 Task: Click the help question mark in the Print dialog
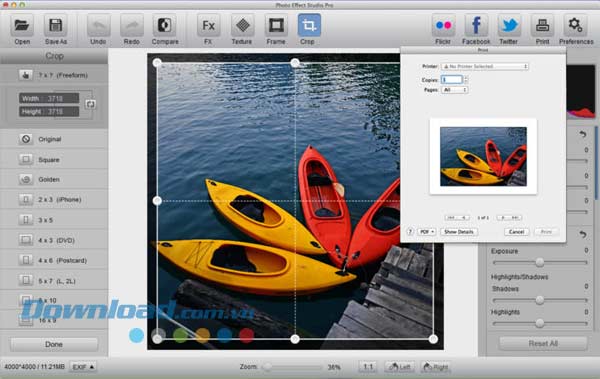410,232
